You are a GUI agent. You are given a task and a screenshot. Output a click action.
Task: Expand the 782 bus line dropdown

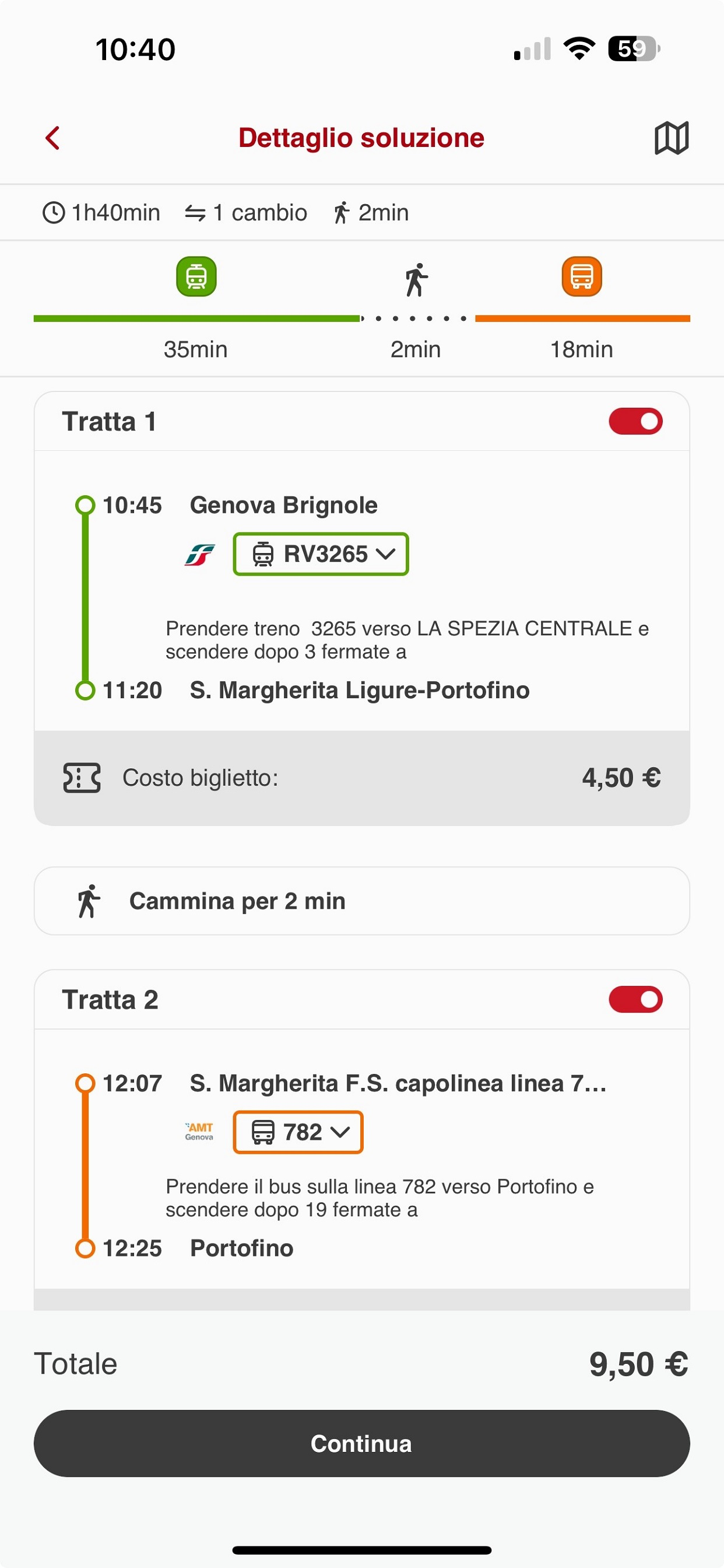coord(298,1132)
